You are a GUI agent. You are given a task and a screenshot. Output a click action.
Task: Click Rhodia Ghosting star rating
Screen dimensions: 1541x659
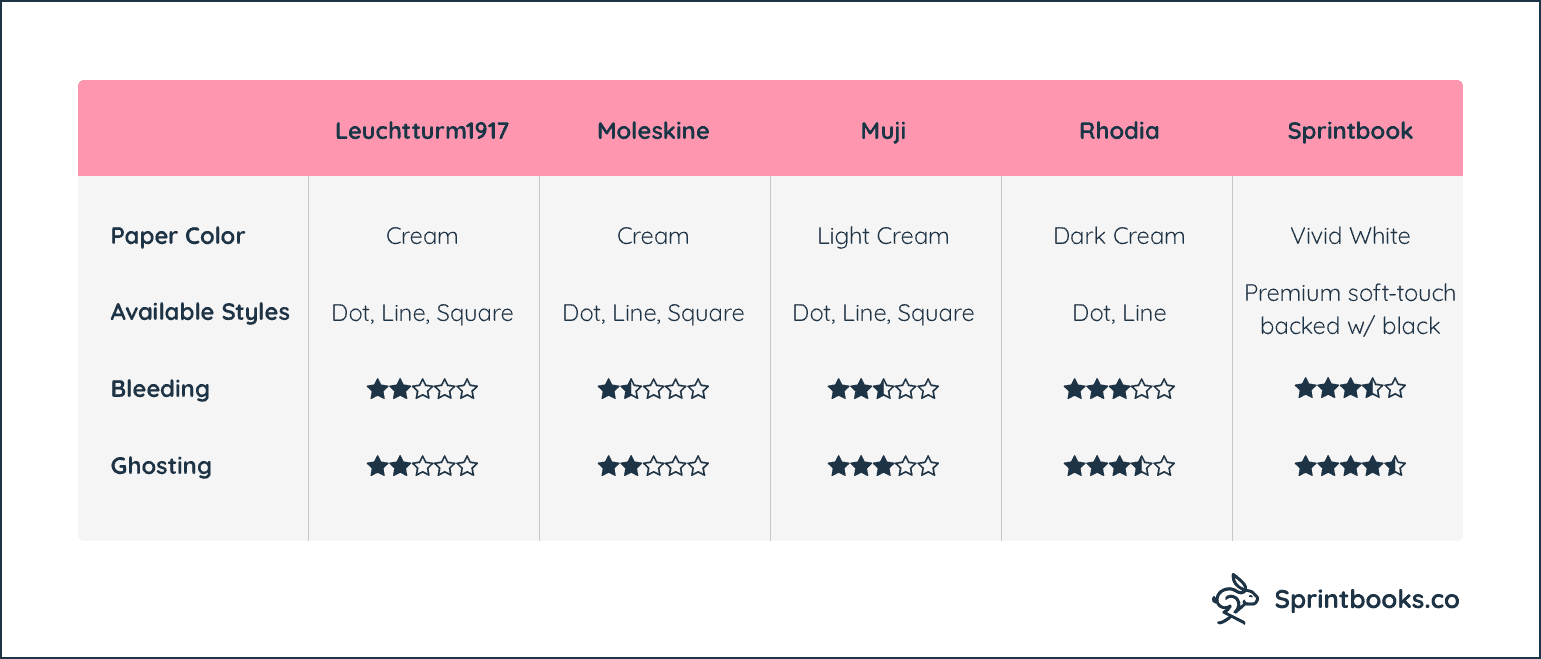coord(1119,466)
